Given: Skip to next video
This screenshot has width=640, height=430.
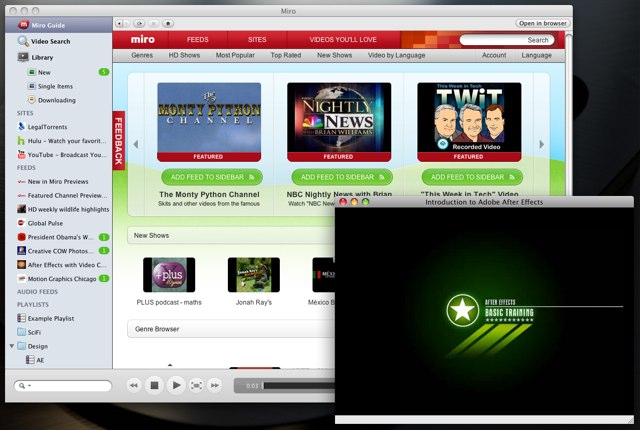Looking at the screenshot, I should pos(214,385).
